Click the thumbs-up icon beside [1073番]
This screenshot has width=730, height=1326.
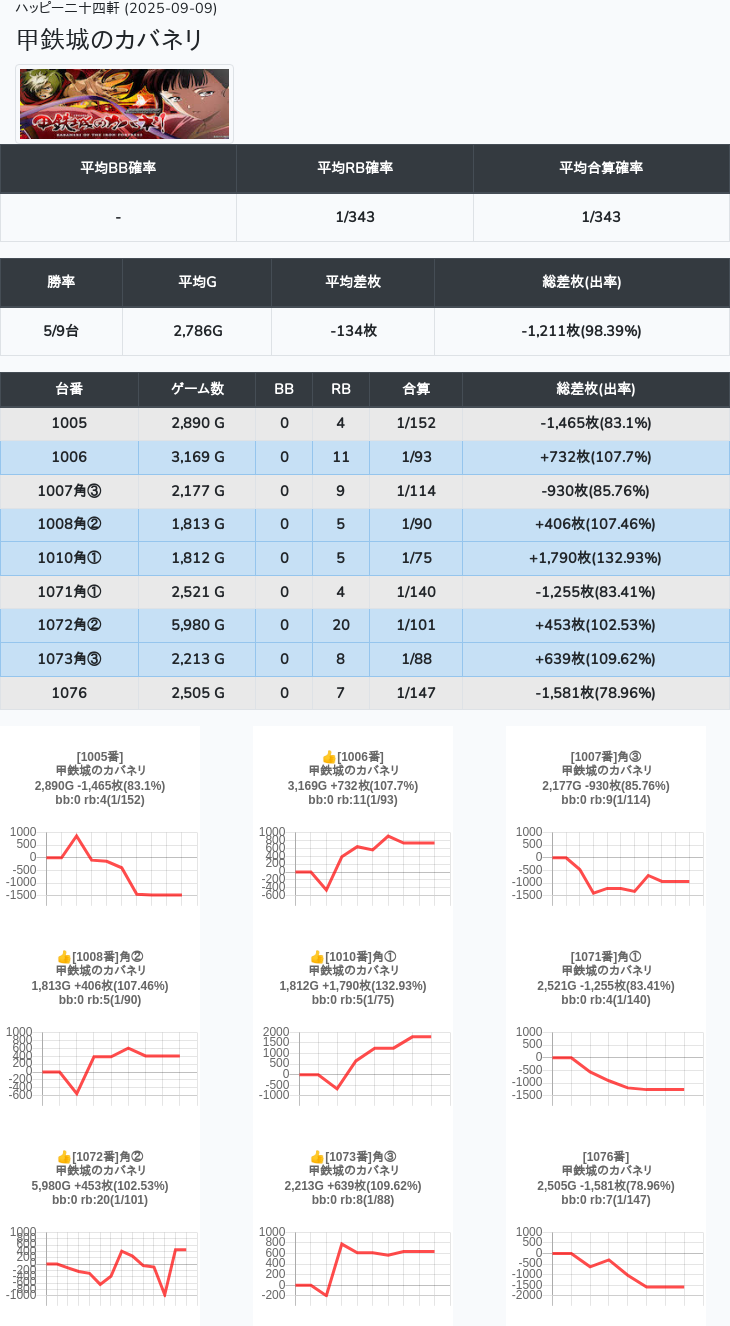click(317, 1157)
